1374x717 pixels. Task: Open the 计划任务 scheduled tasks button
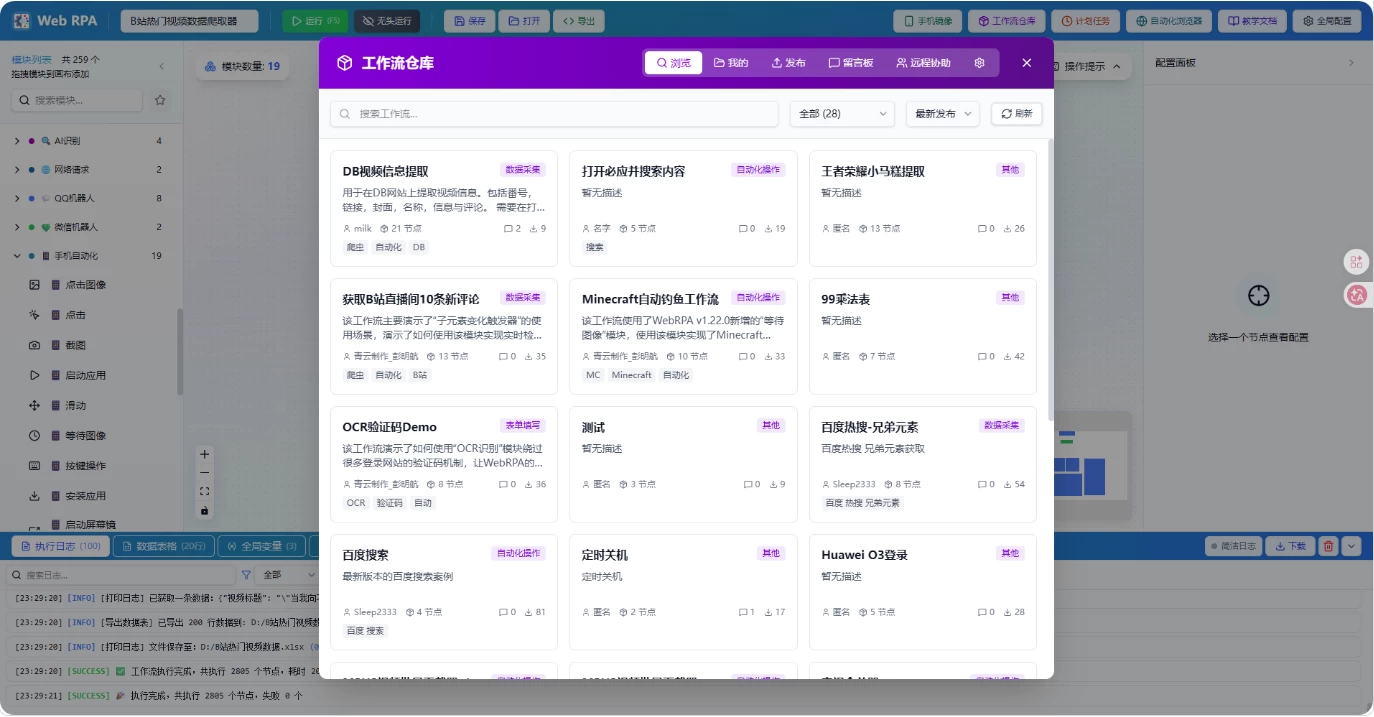[x=1085, y=21]
